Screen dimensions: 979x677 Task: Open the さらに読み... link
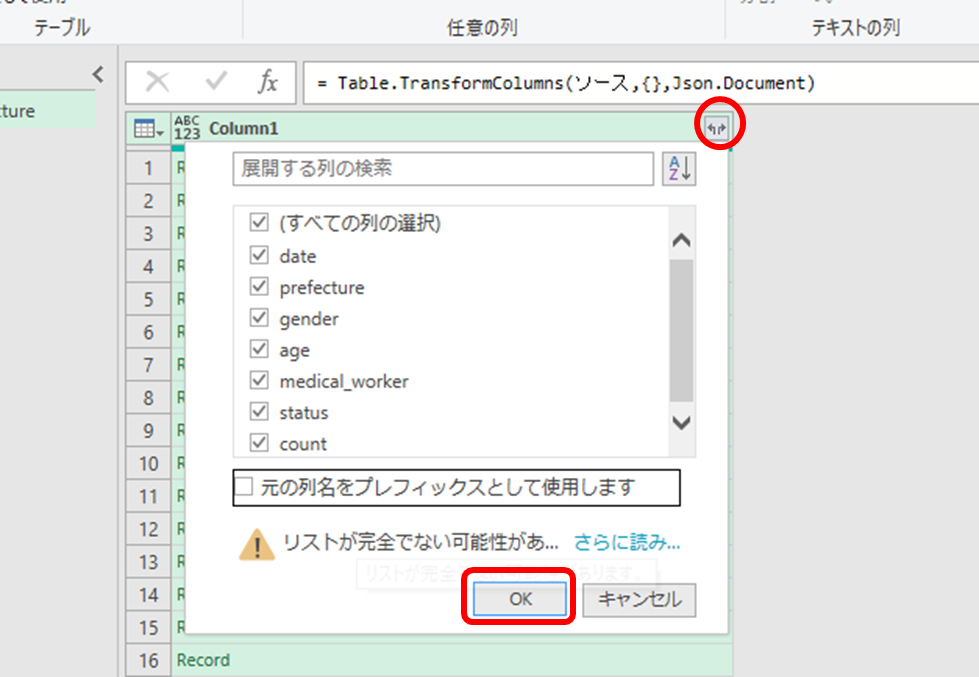pyautogui.click(x=627, y=542)
